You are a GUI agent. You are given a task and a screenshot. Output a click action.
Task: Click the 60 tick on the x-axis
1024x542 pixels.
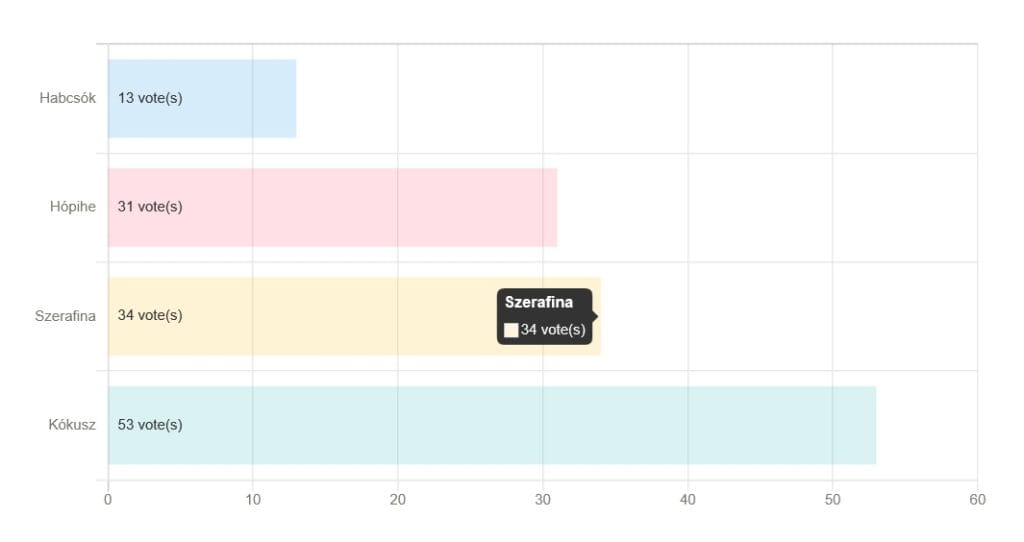tap(977, 500)
